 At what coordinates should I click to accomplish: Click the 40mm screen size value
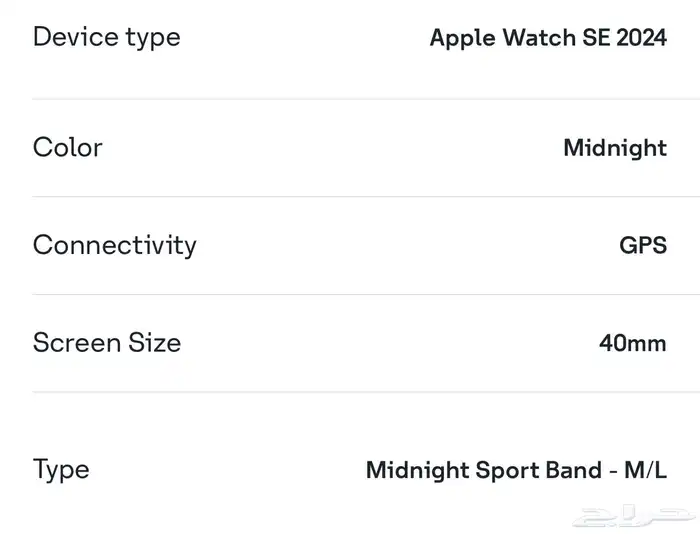pos(633,343)
